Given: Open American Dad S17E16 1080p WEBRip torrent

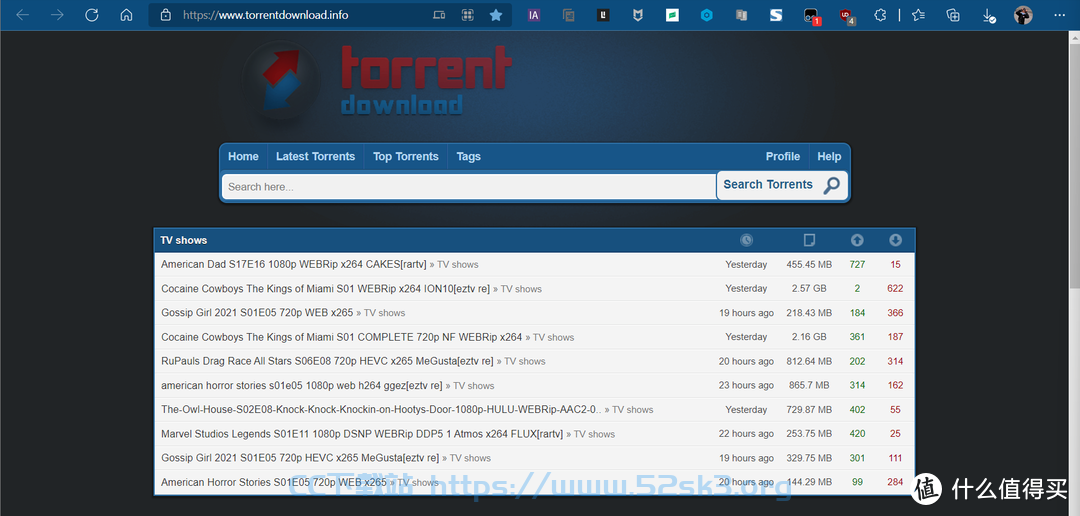Looking at the screenshot, I should [294, 265].
